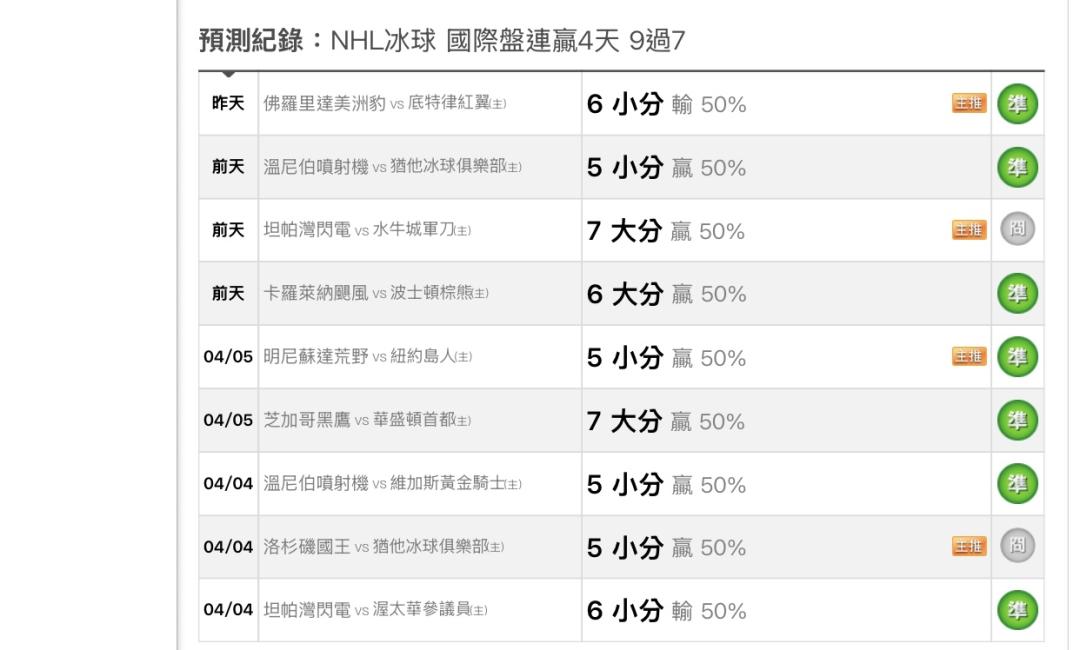Image resolution: width=1080 pixels, height=650 pixels.
Task: Click 主推 badge in 佛羅里達美洲豹 row
Action: pyautogui.click(x=969, y=103)
